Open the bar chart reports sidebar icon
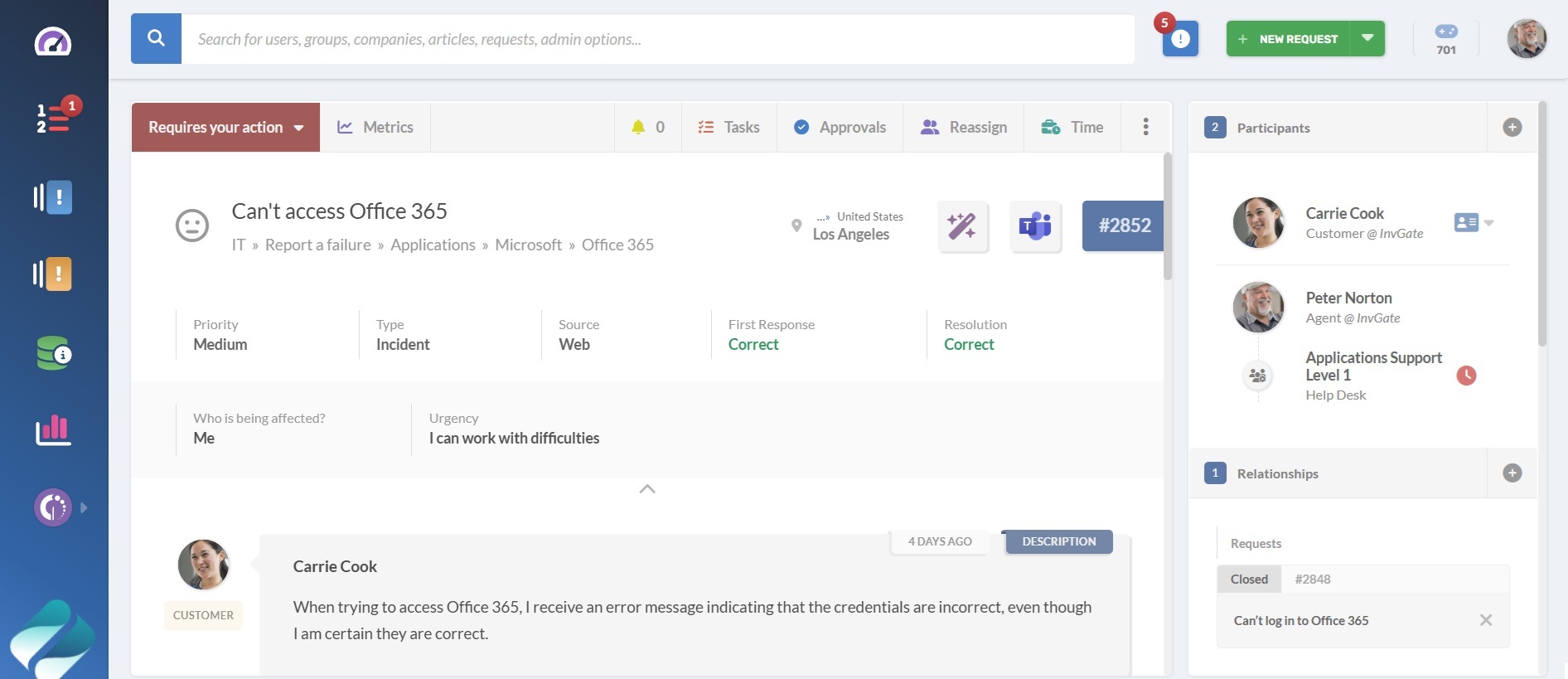 click(x=53, y=429)
